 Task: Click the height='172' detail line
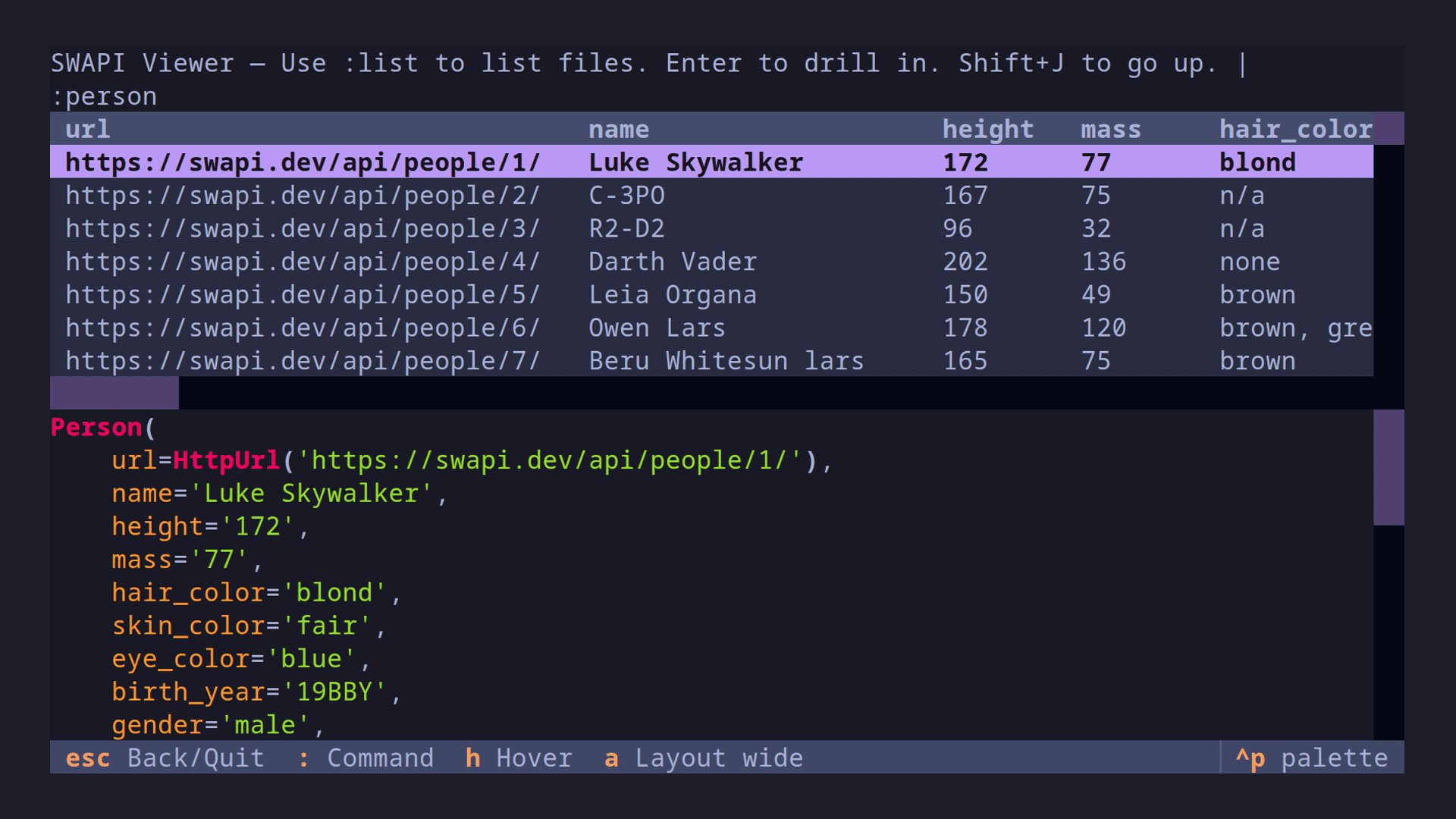point(211,526)
